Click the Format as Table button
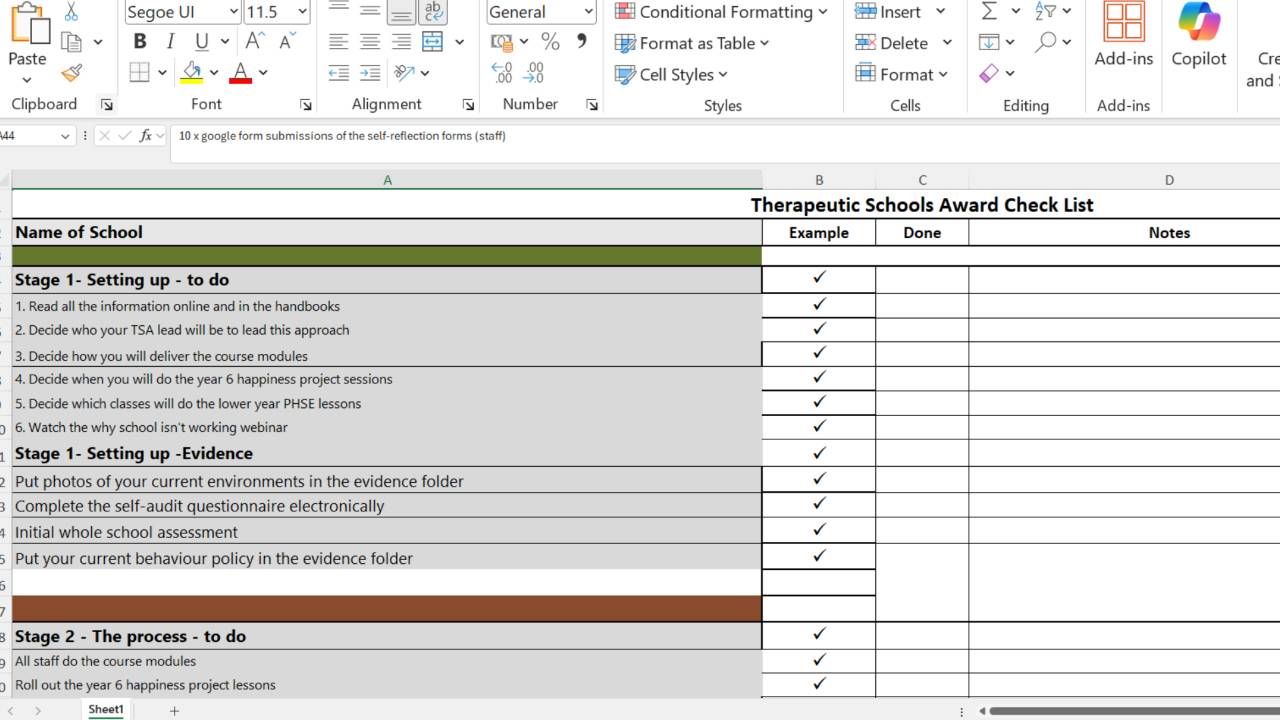The width and height of the screenshot is (1280, 720). coord(692,43)
